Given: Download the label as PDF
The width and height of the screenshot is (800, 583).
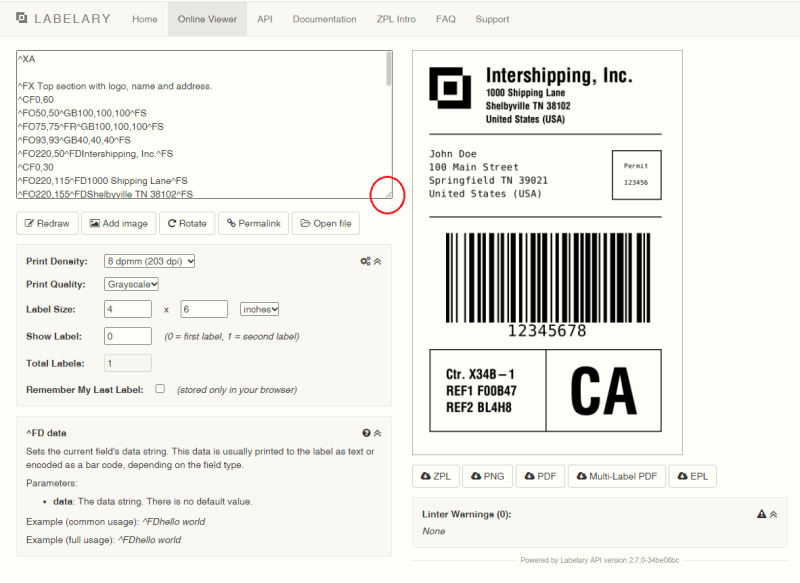Looking at the screenshot, I should pos(540,476).
